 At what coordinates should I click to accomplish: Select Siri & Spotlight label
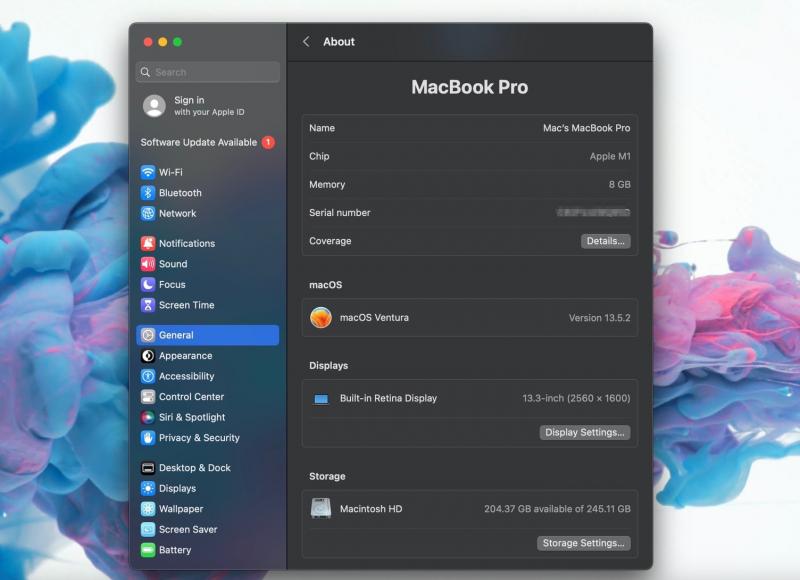192,417
